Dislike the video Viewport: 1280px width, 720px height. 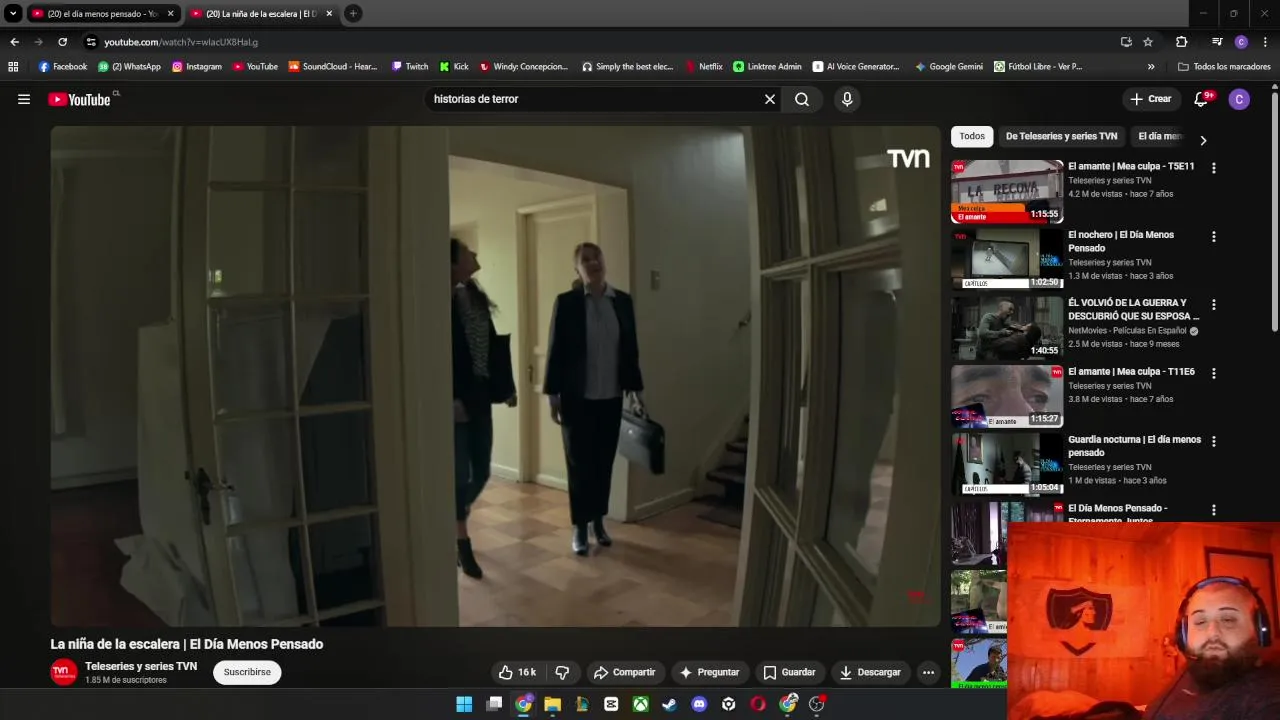[x=562, y=672]
